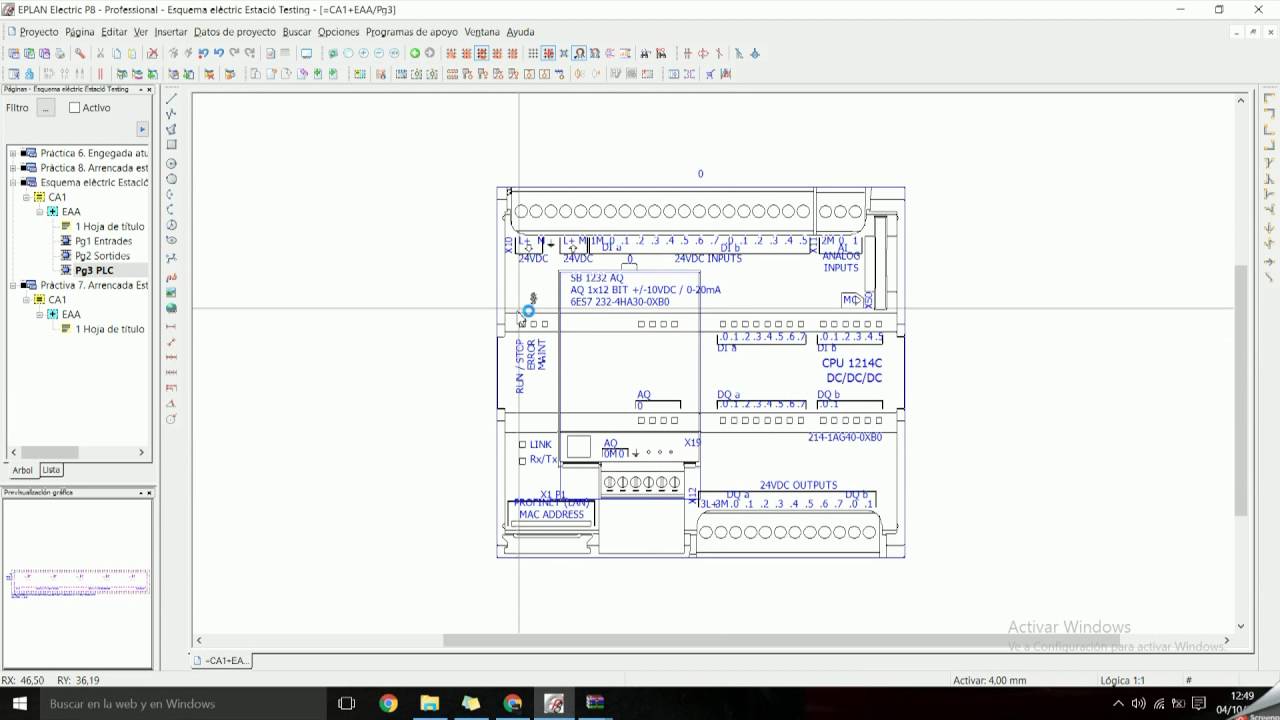Open the Ayuda menu
1280x720 pixels.
(x=520, y=32)
